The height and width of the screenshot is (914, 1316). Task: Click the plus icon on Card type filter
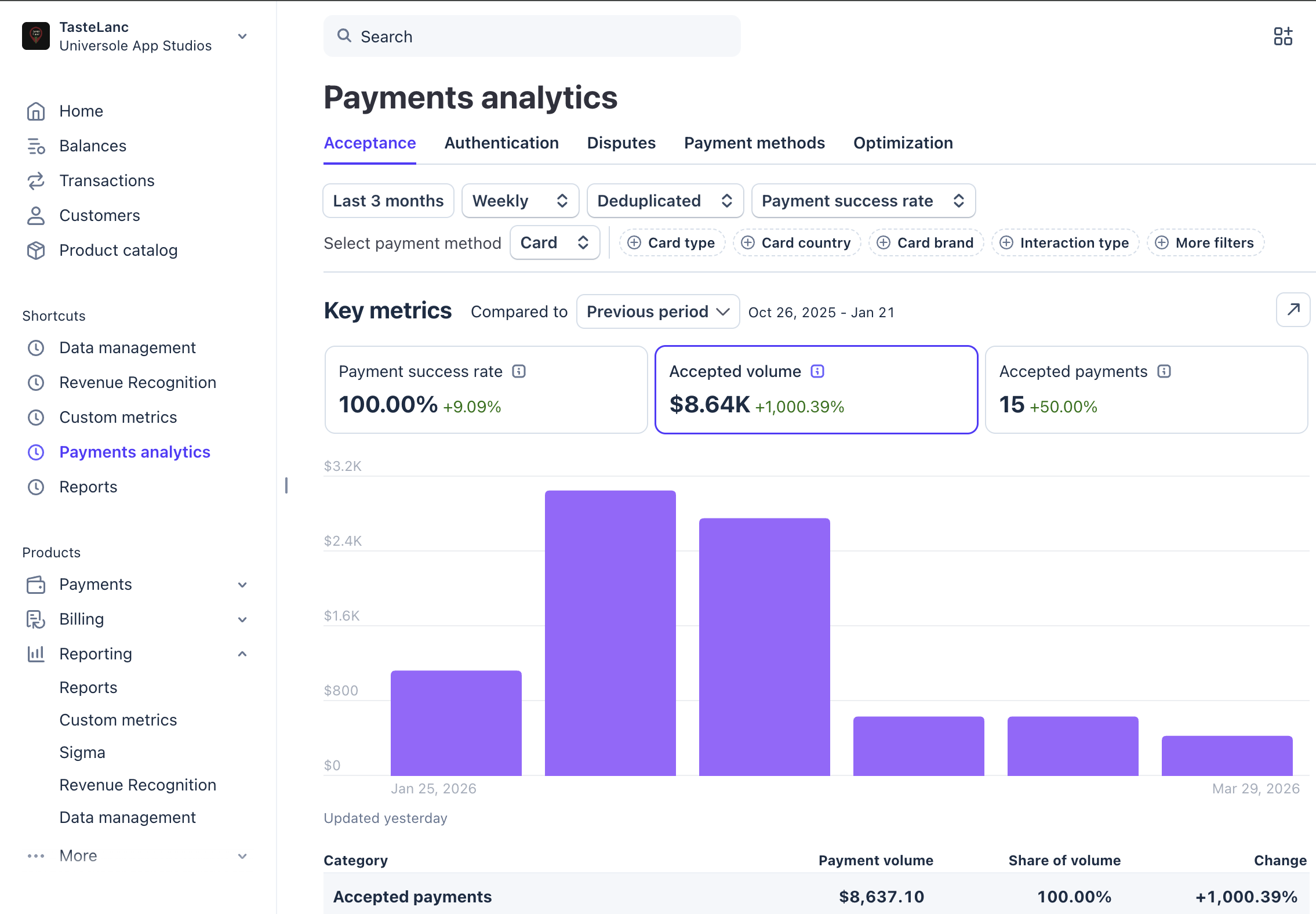coord(634,242)
